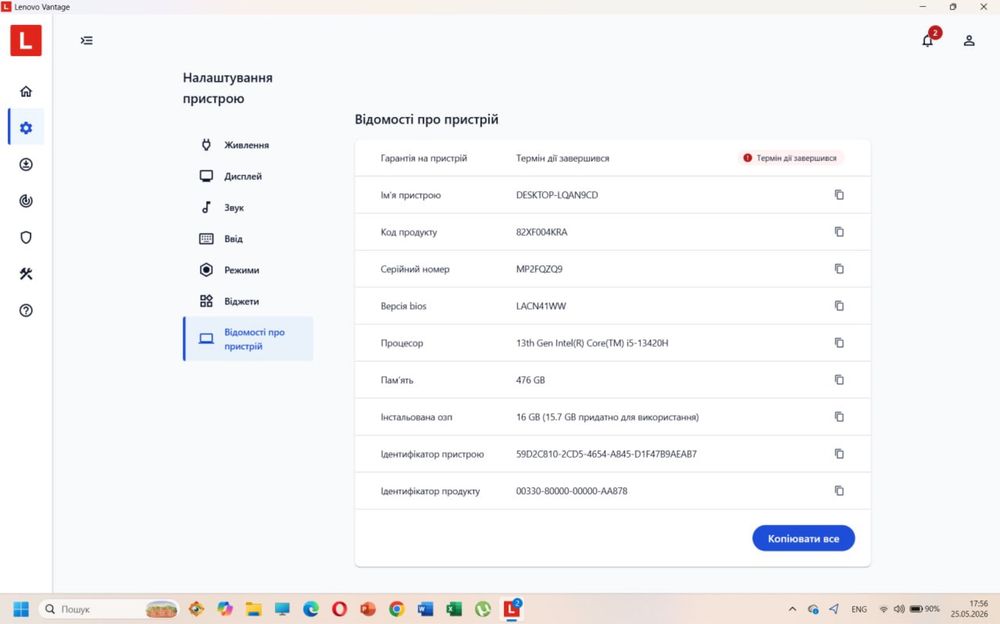Copy the product code 82XF004KRA
Viewport: 1000px width, 624px height.
[839, 232]
